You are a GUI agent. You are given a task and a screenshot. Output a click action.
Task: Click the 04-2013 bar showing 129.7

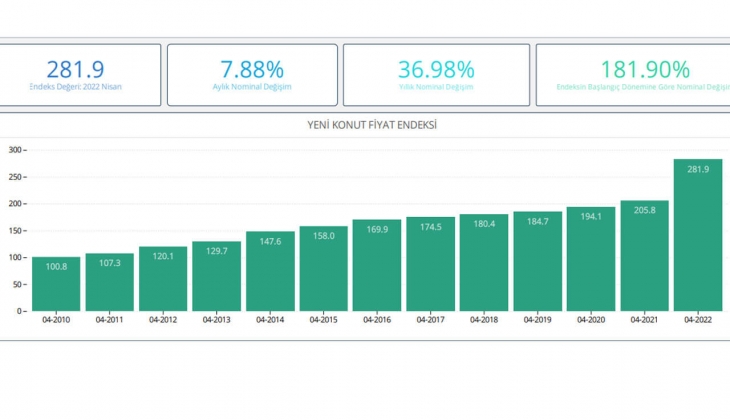(217, 276)
